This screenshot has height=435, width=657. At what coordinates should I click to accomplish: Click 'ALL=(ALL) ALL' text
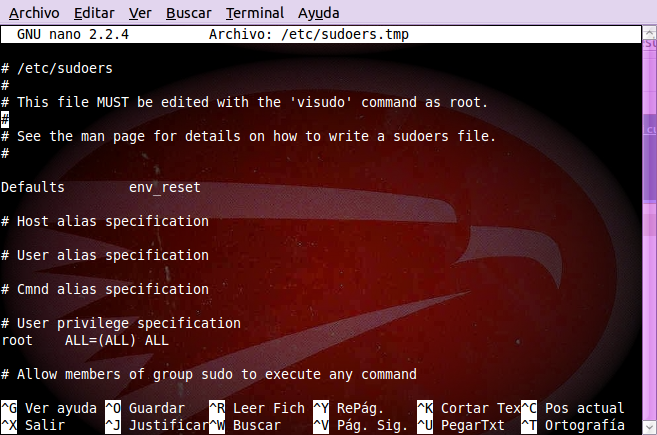117,340
